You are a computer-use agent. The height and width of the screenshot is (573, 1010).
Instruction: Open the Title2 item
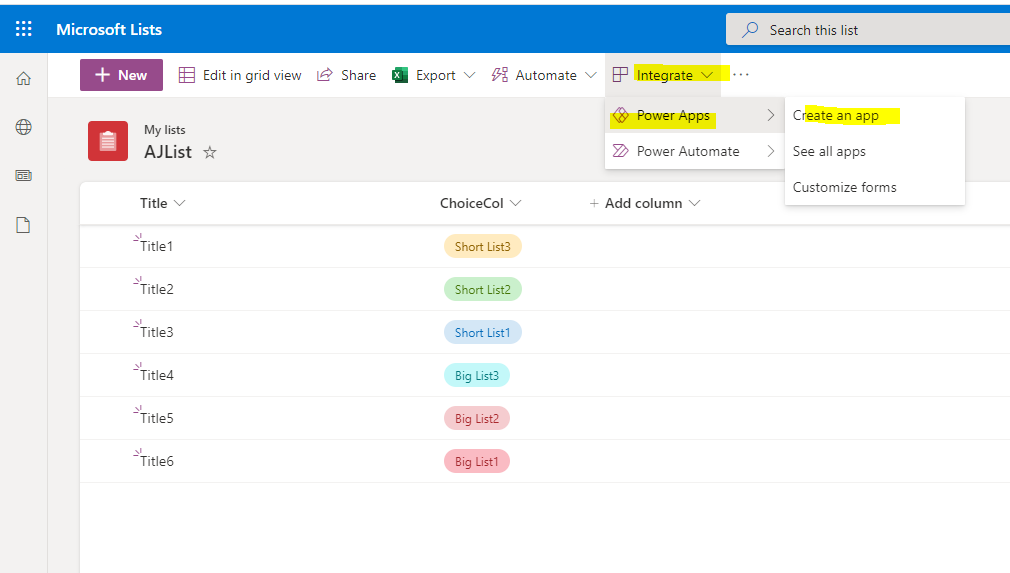point(157,289)
